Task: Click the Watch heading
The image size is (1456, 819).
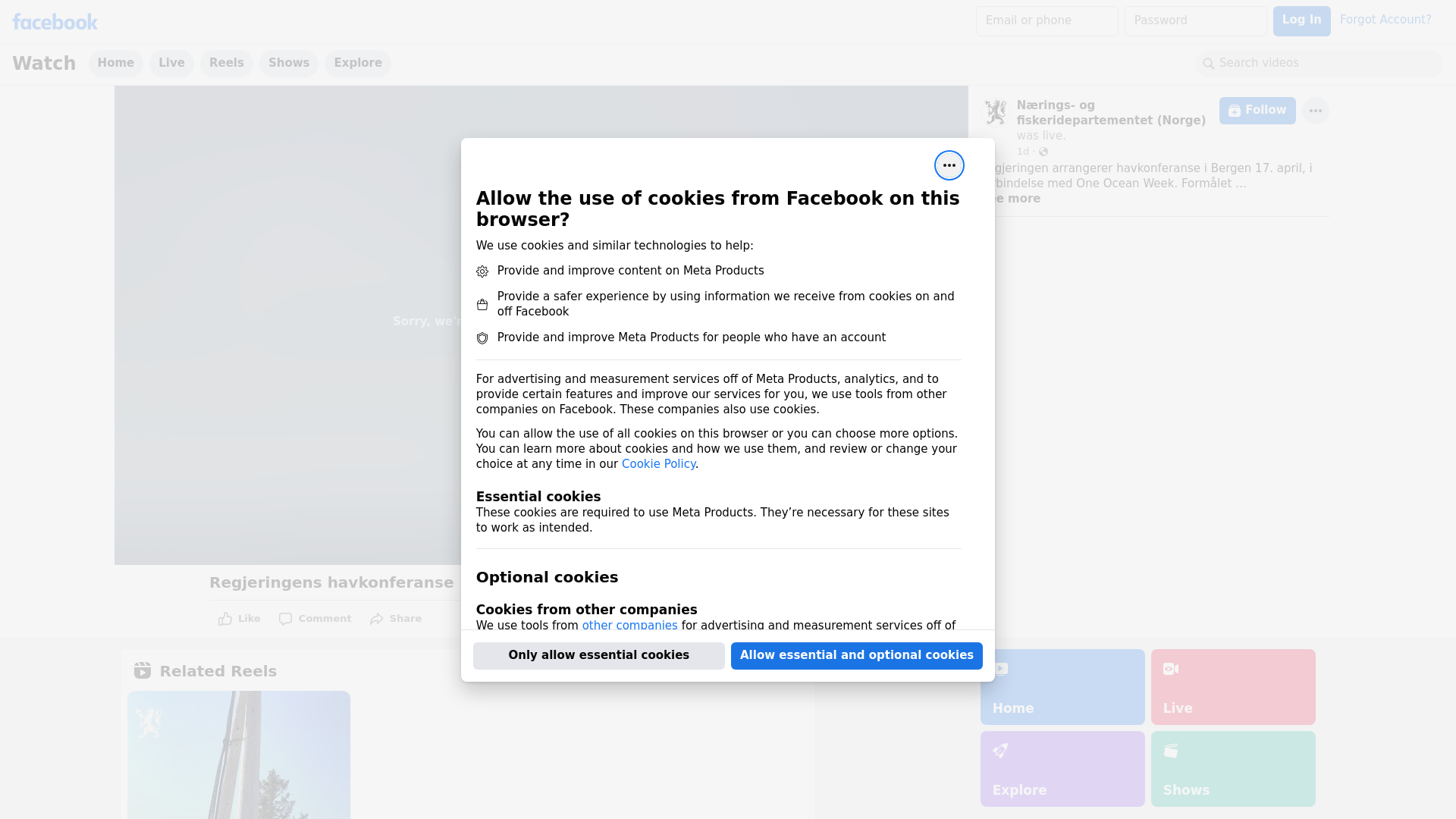Action: tap(44, 64)
